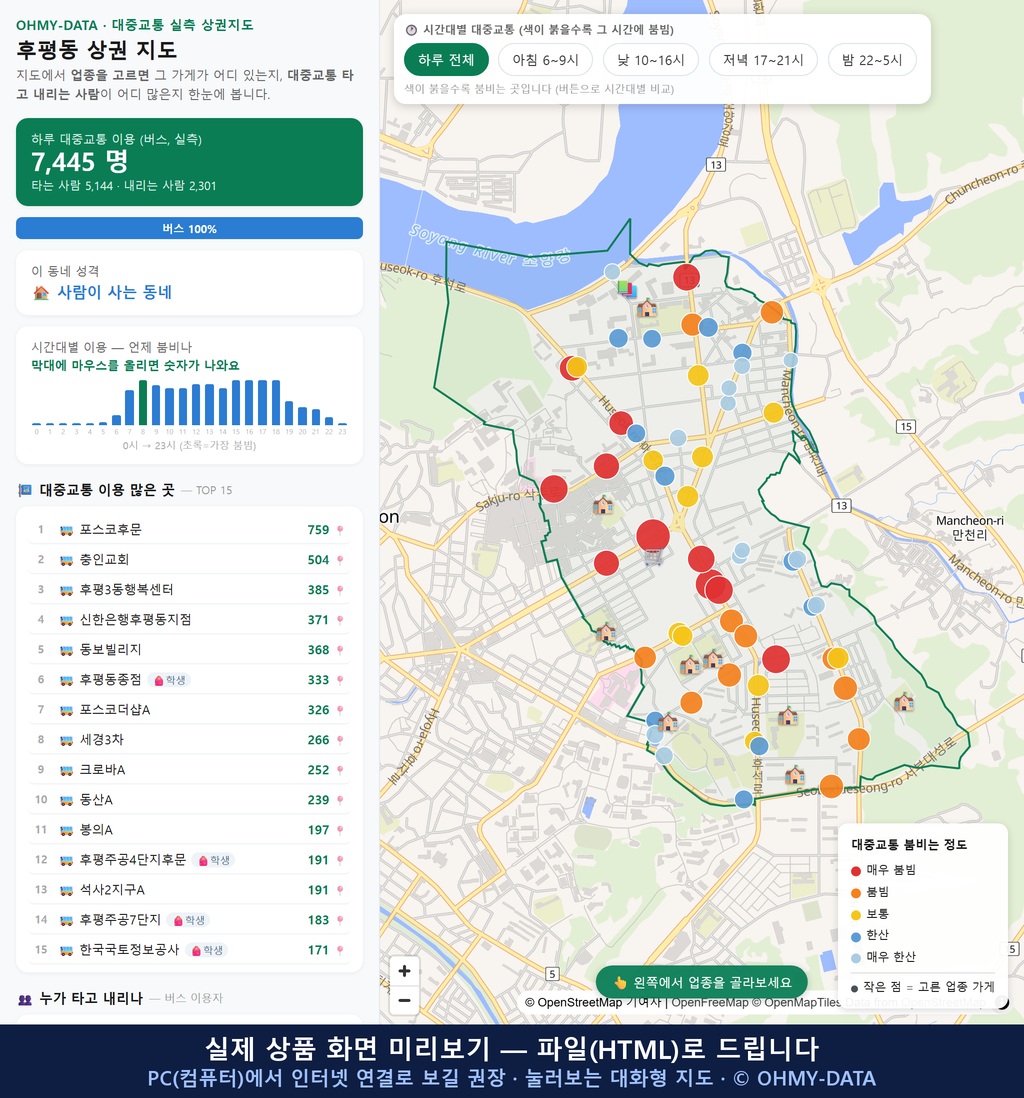Click the pin icon next to 후평3동행복센터
The width and height of the screenshot is (1024, 1098).
340,590
